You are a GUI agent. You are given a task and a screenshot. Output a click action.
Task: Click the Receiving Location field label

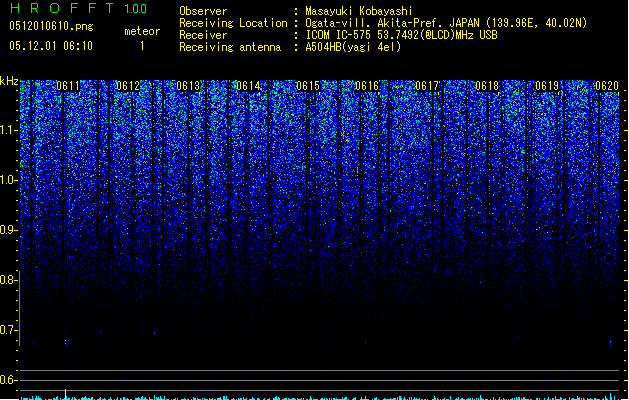pyautogui.click(x=233, y=23)
